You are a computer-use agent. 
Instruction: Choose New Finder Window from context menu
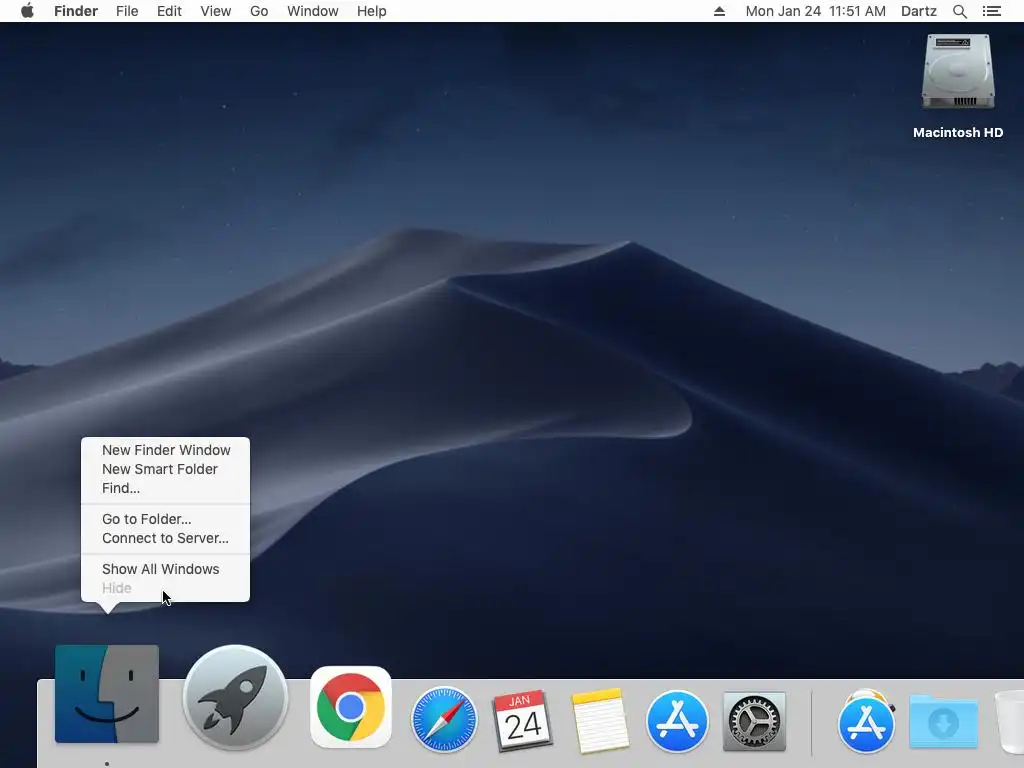[165, 450]
